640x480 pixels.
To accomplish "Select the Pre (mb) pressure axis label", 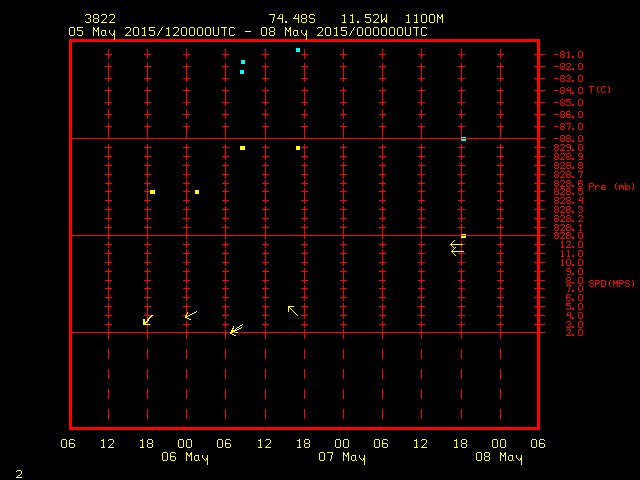I will pos(611,187).
